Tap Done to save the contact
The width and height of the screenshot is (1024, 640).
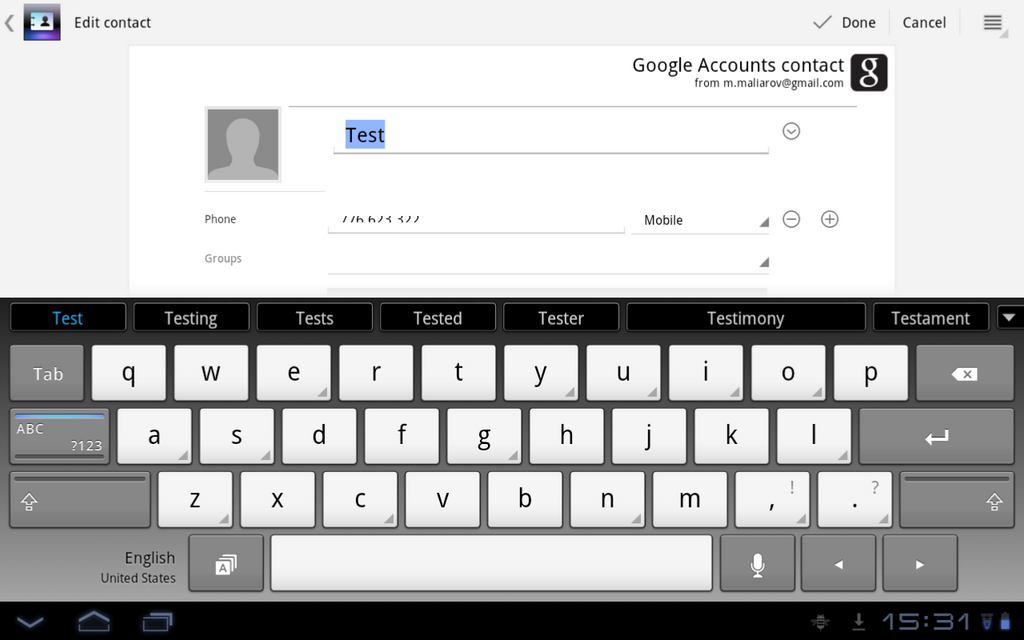tap(845, 22)
